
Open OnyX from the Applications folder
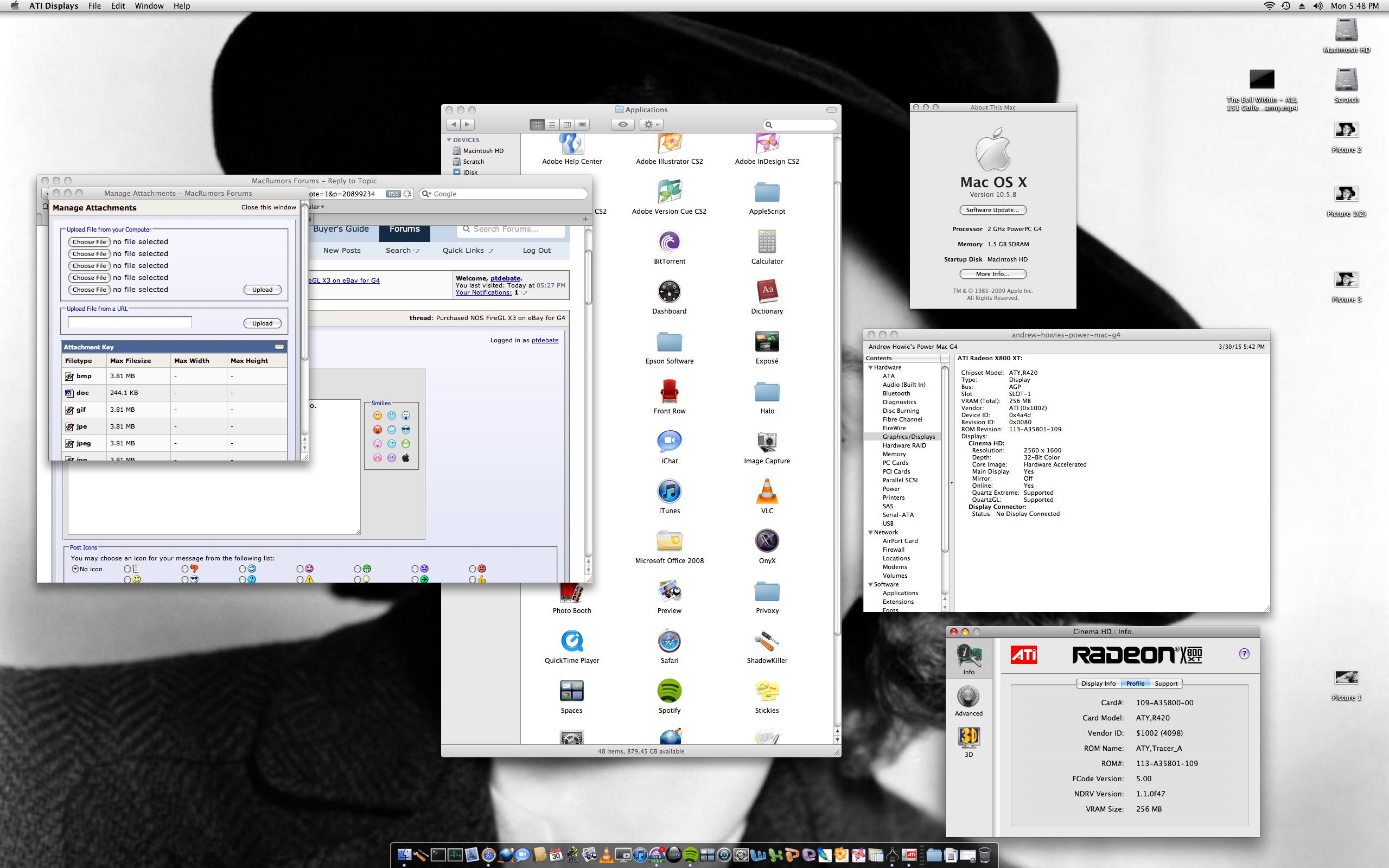click(x=767, y=542)
